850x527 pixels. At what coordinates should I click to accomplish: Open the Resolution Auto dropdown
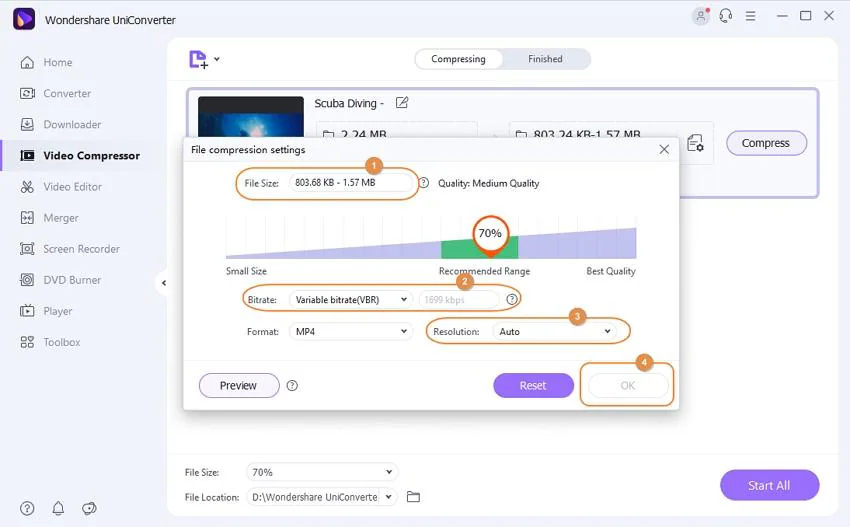(x=554, y=332)
